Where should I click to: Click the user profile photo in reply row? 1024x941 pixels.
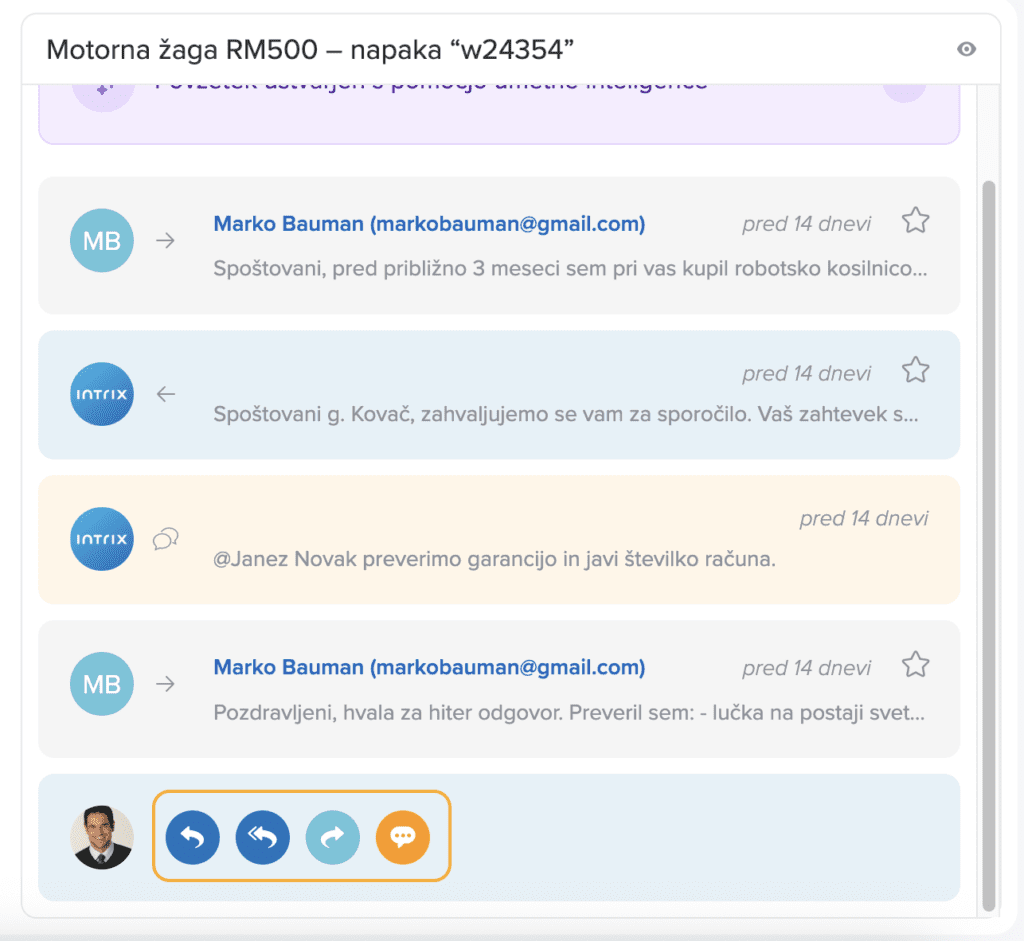point(101,837)
